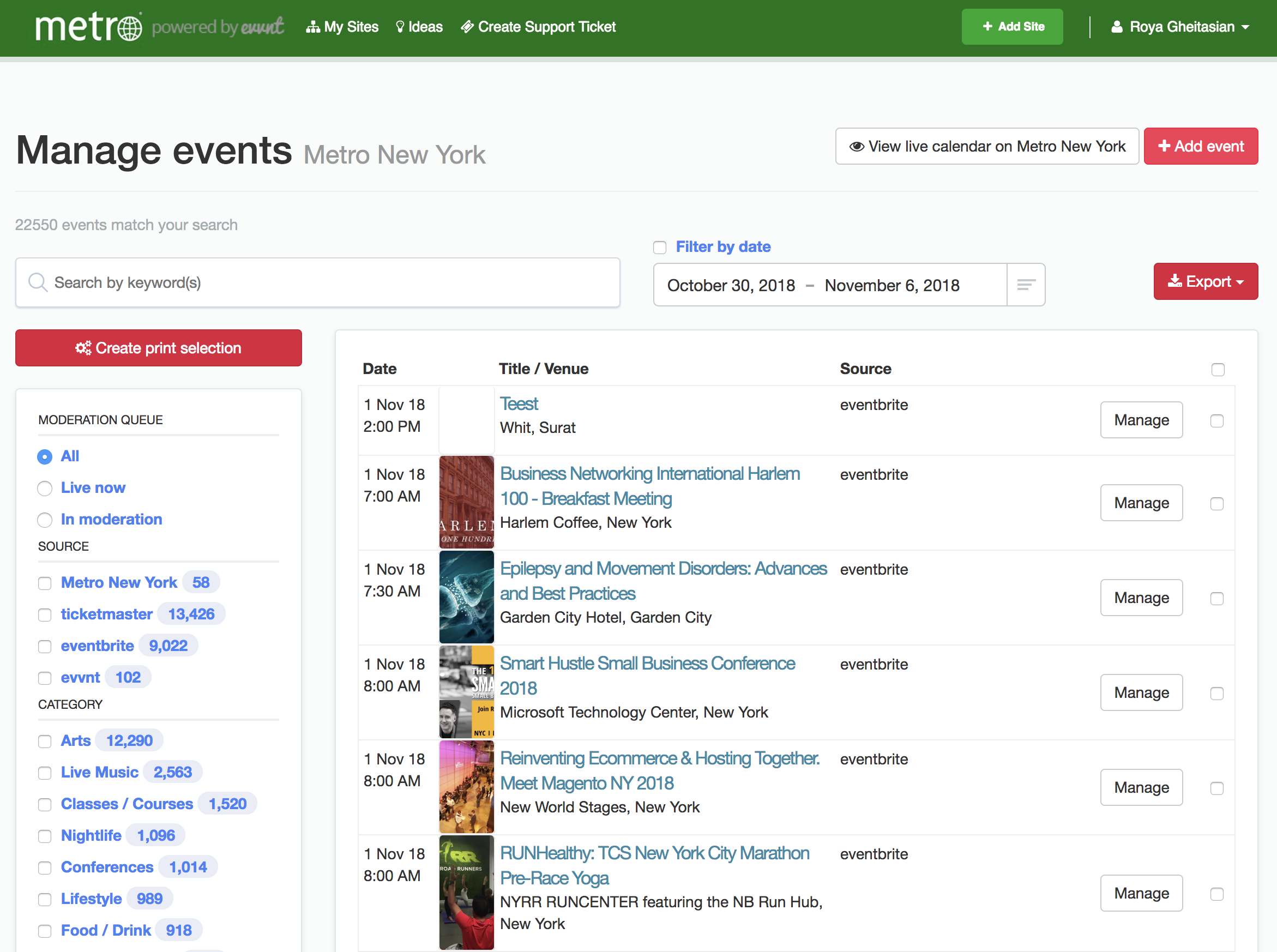Open RUNHealthy: TCS New York City Marathon link

point(654,865)
